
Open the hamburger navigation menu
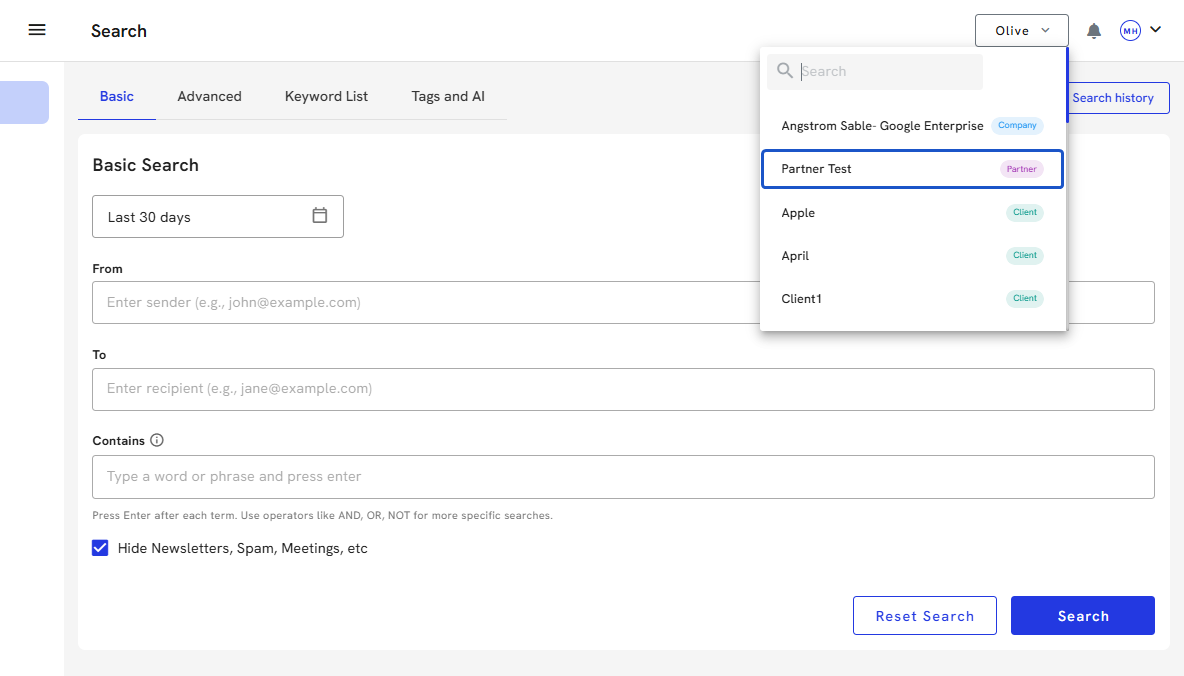(x=37, y=30)
